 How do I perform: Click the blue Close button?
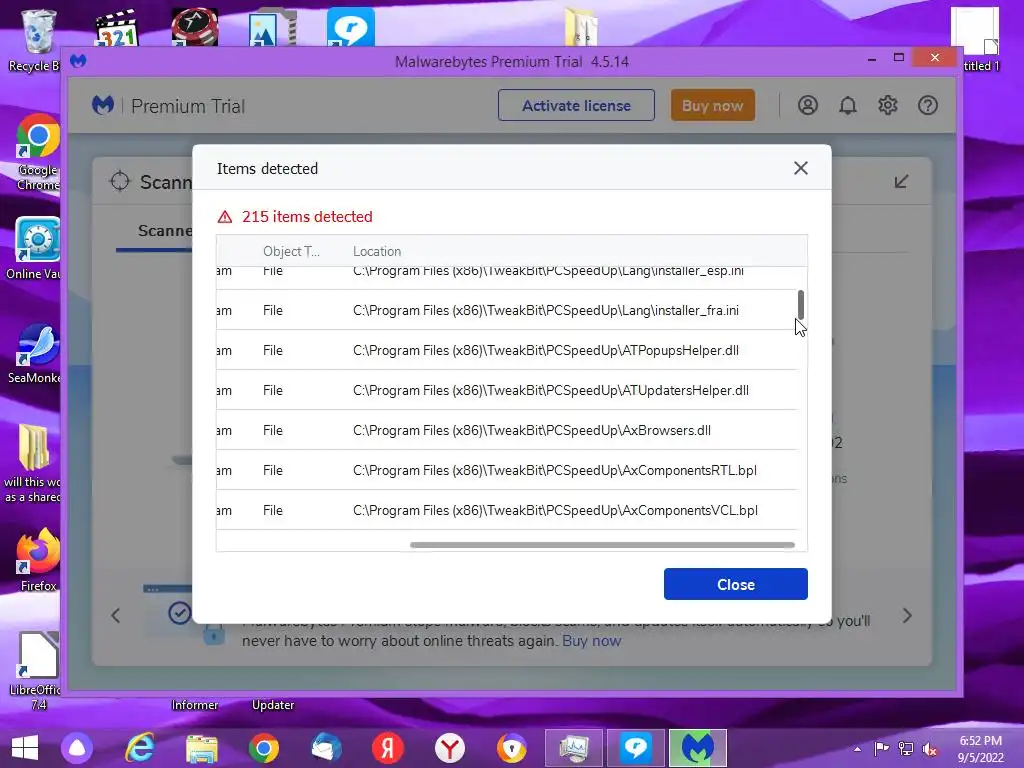point(735,584)
